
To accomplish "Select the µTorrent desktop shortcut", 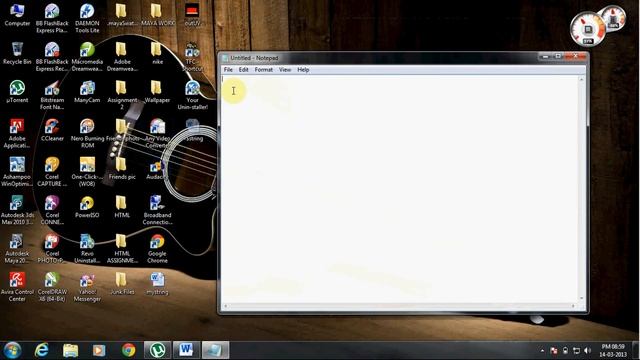I will 17,91.
